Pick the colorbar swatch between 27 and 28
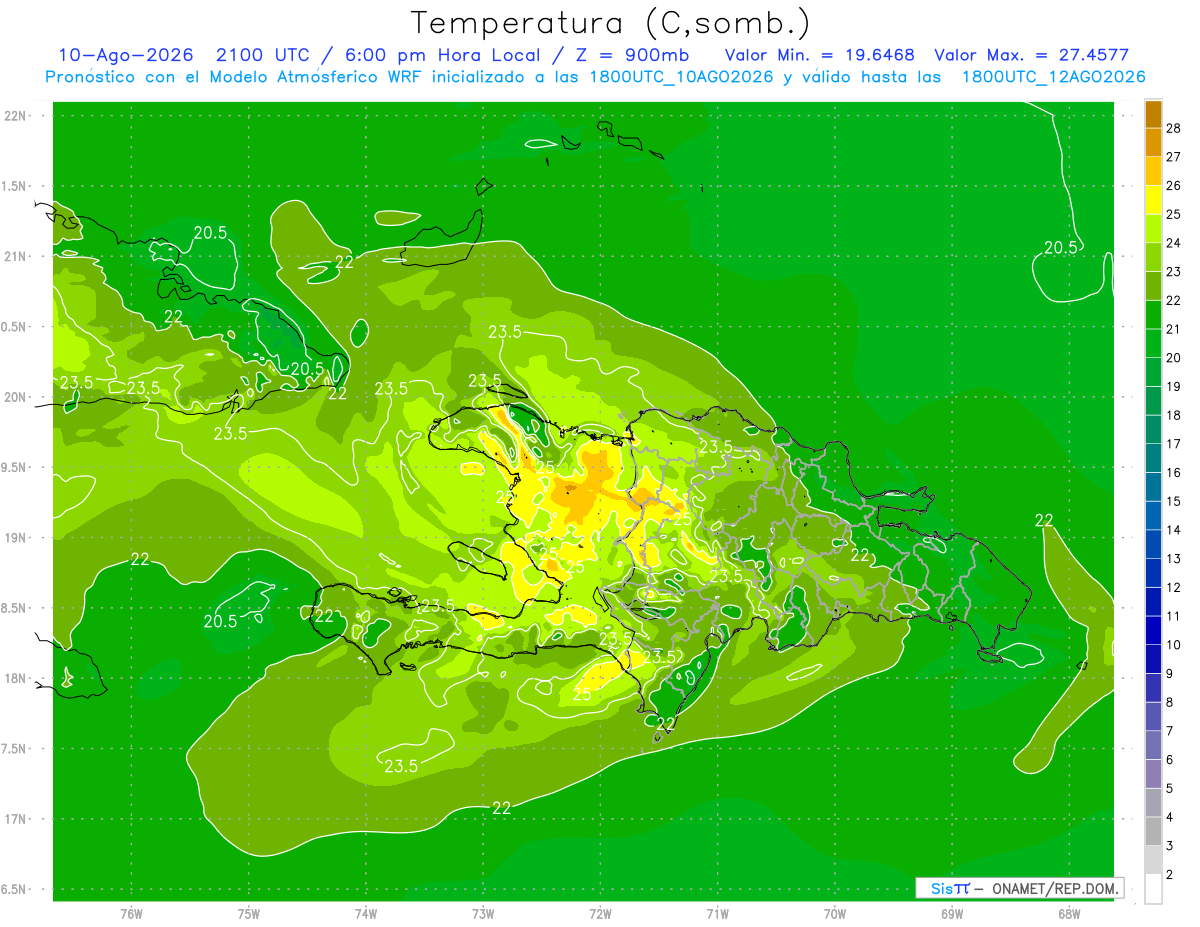 (1154, 142)
